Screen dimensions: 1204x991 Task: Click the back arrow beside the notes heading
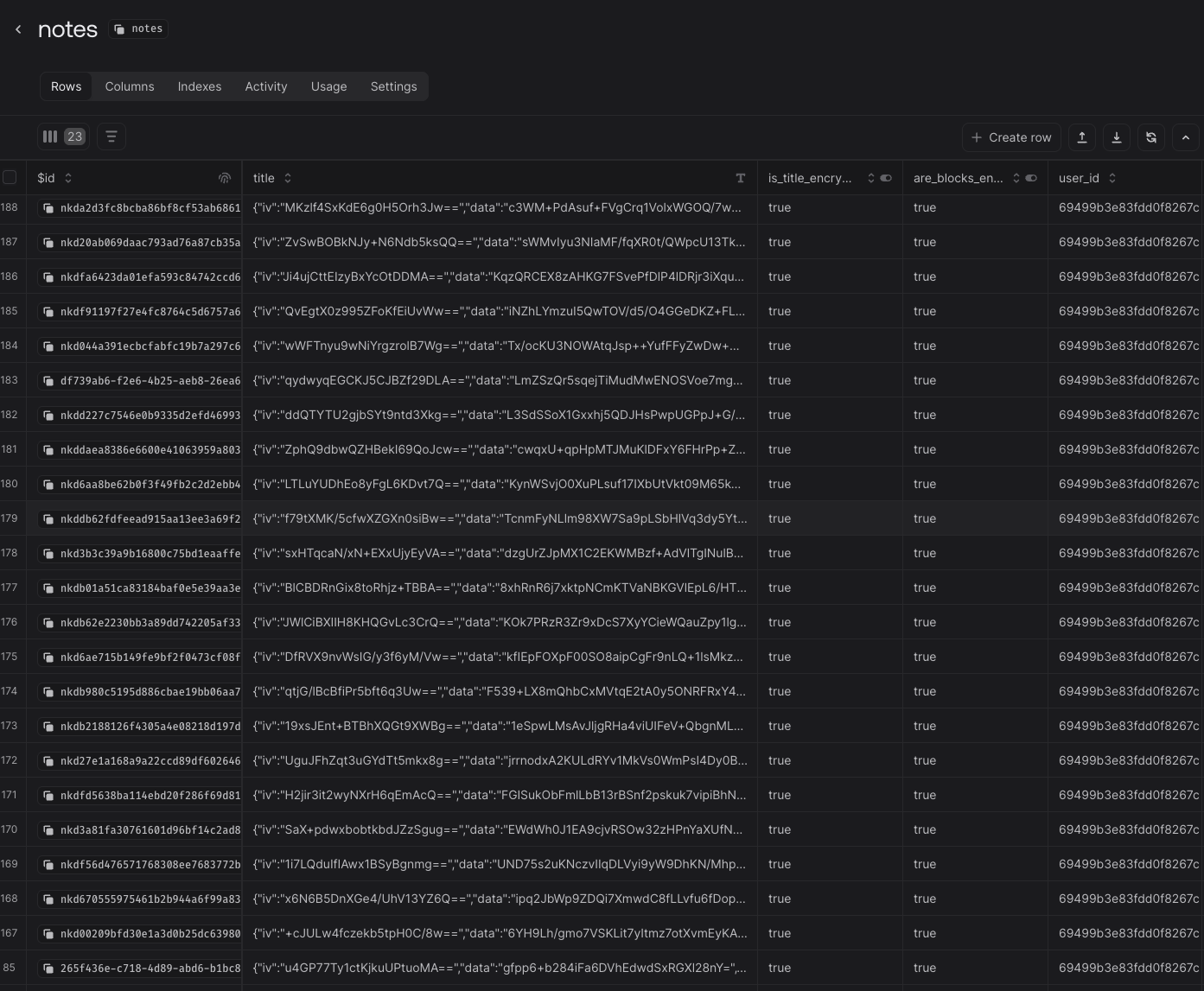click(x=18, y=29)
